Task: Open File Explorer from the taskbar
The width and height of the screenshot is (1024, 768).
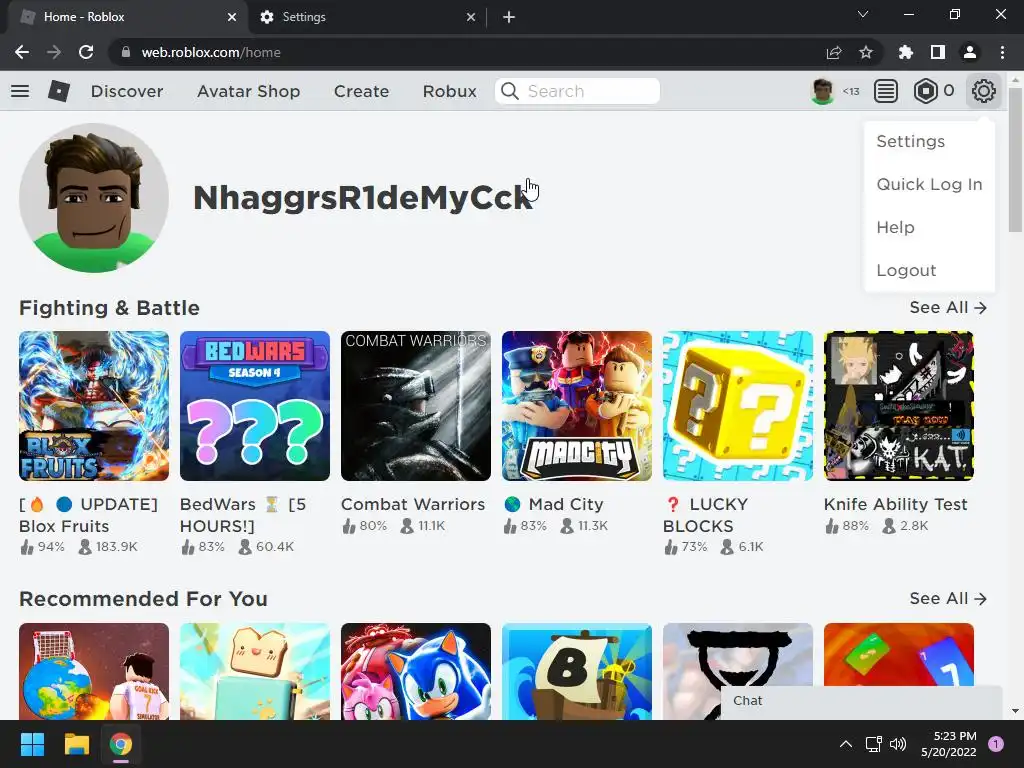Action: pyautogui.click(x=76, y=744)
